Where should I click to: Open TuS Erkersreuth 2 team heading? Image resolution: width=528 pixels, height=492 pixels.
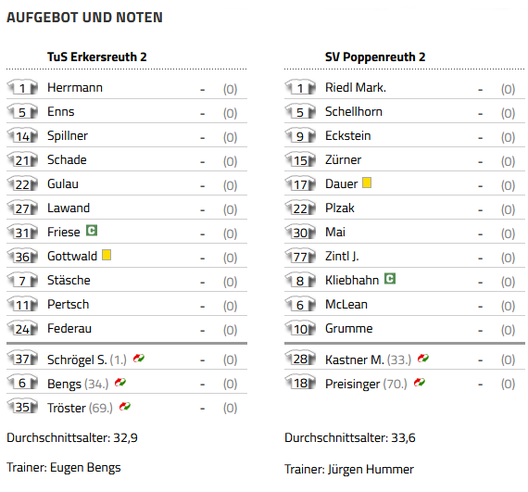tap(97, 57)
